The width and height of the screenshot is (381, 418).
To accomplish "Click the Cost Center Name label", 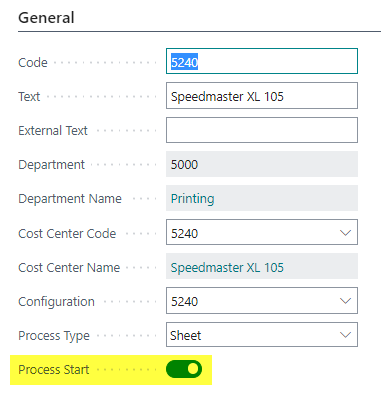I will (69, 268).
